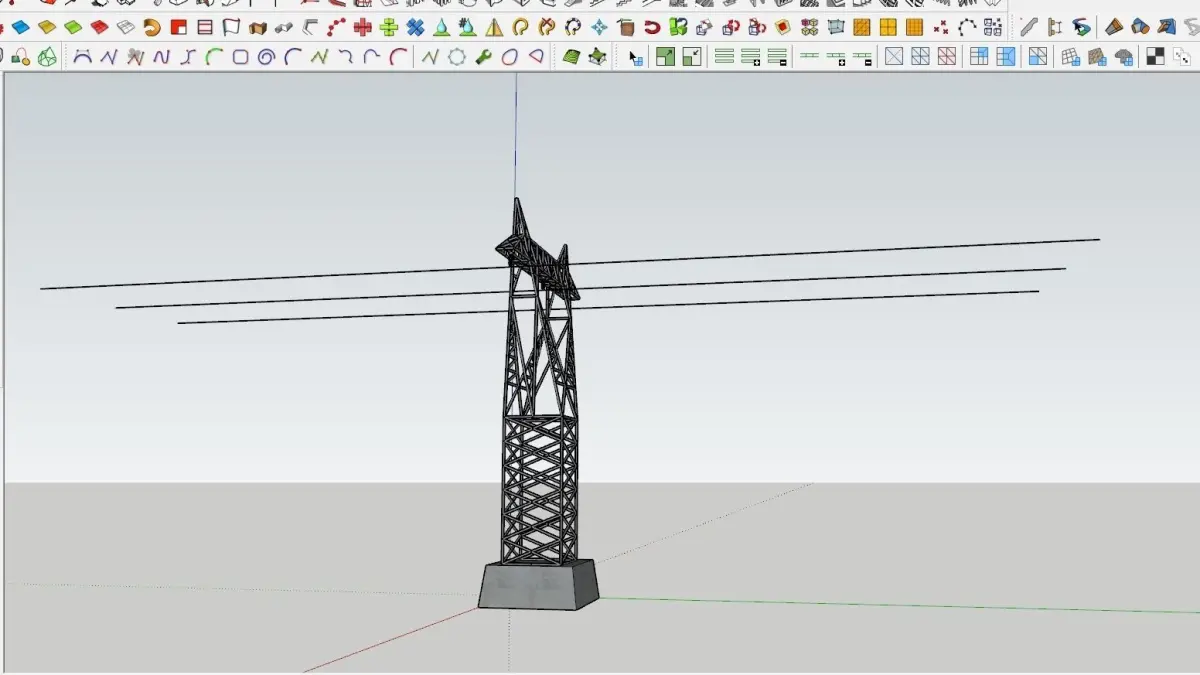The width and height of the screenshot is (1200, 675).
Task: Click the dotted circle polygon icon
Action: (x=457, y=57)
